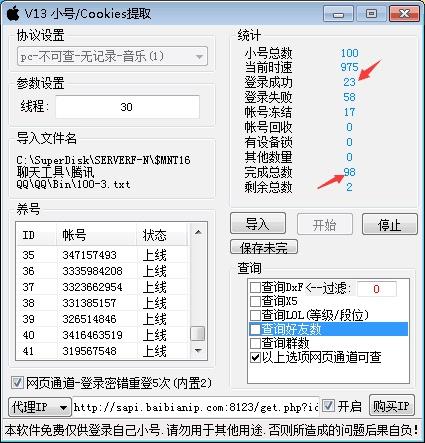Minimize the V13 Cookies window
The image size is (425, 443).
click(x=338, y=14)
